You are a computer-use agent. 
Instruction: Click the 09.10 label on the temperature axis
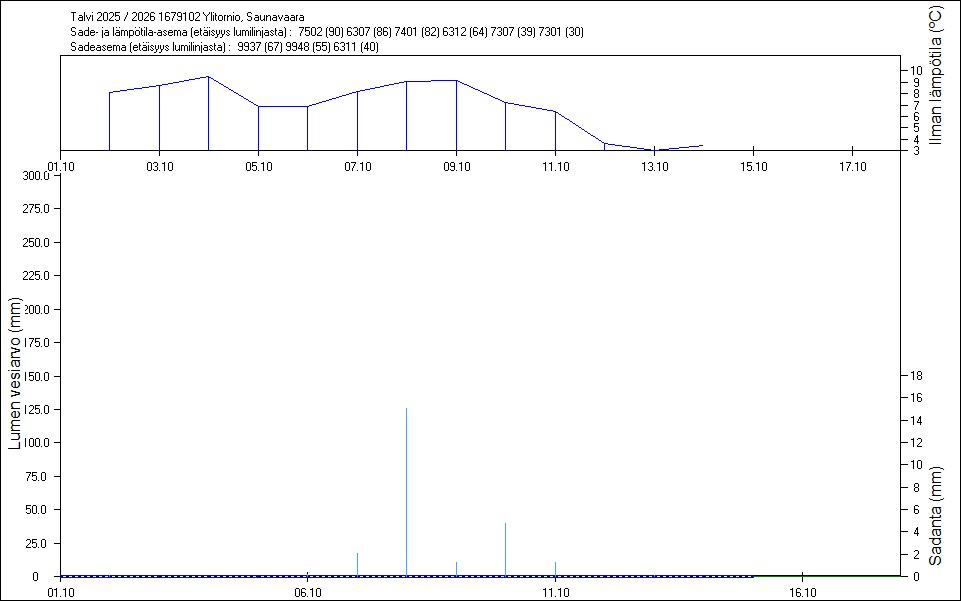pyautogui.click(x=456, y=167)
